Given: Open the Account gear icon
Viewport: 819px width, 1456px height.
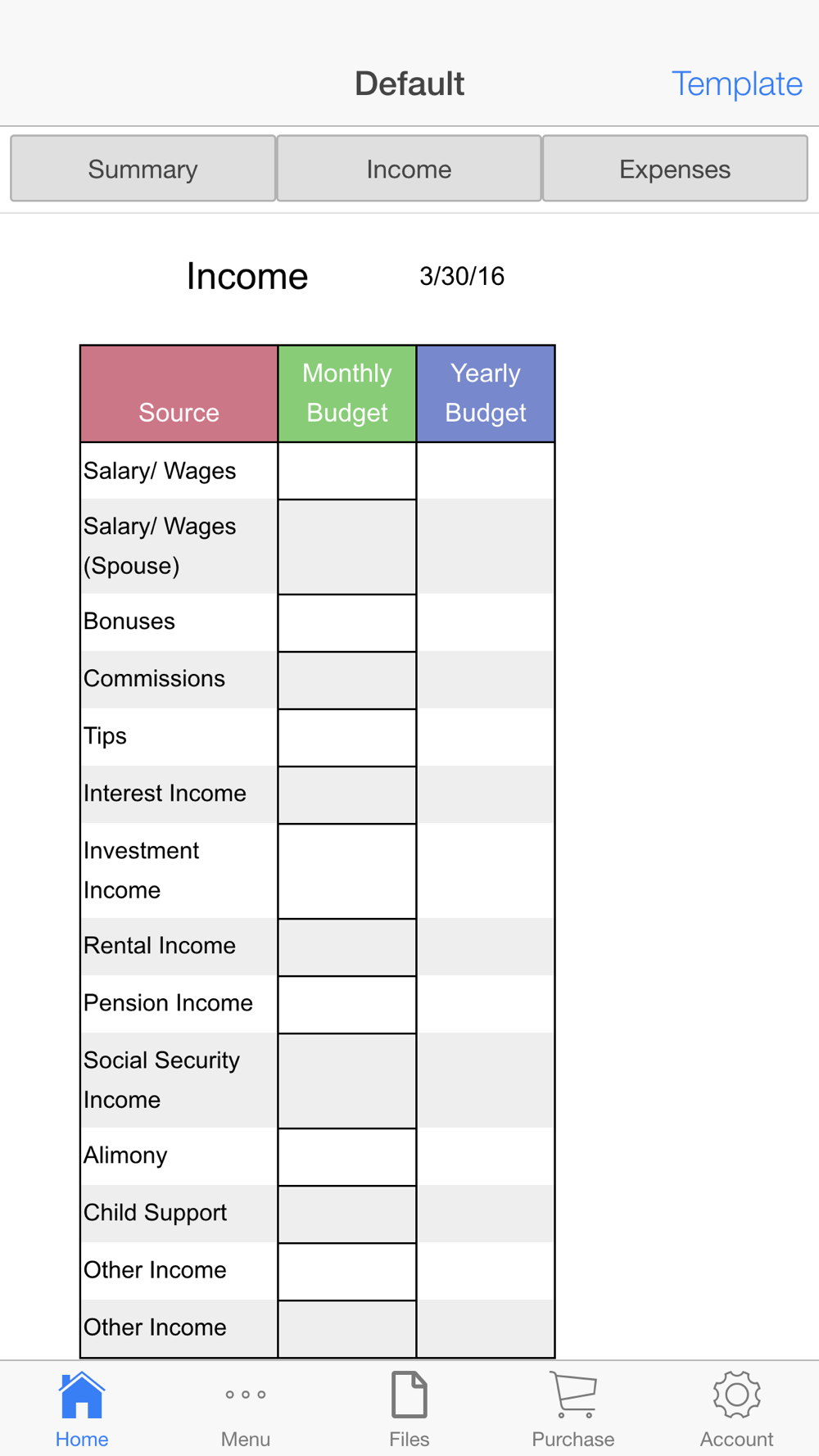Looking at the screenshot, I should point(736,1395).
